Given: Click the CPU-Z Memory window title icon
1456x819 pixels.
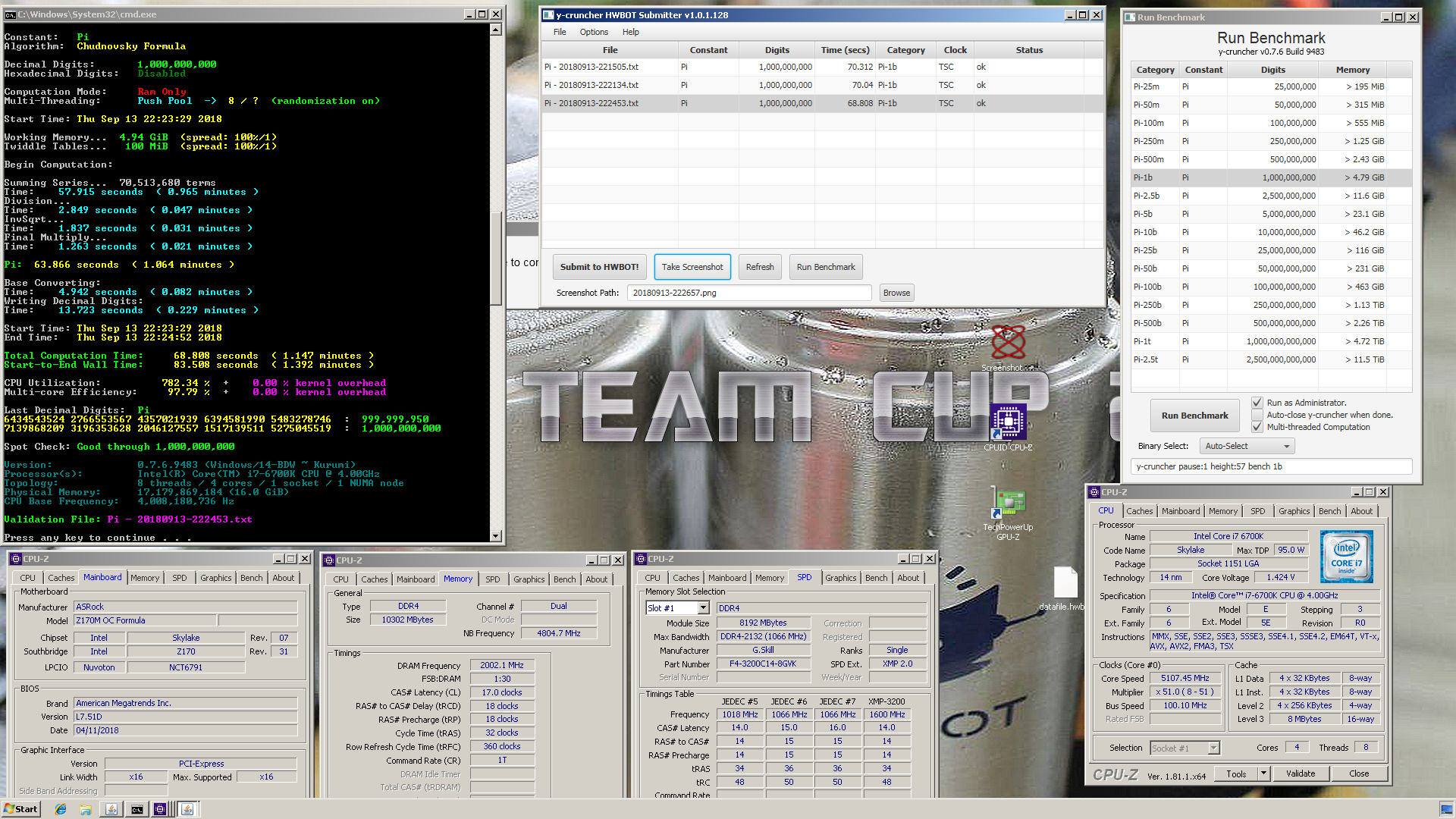Looking at the screenshot, I should pos(329,560).
